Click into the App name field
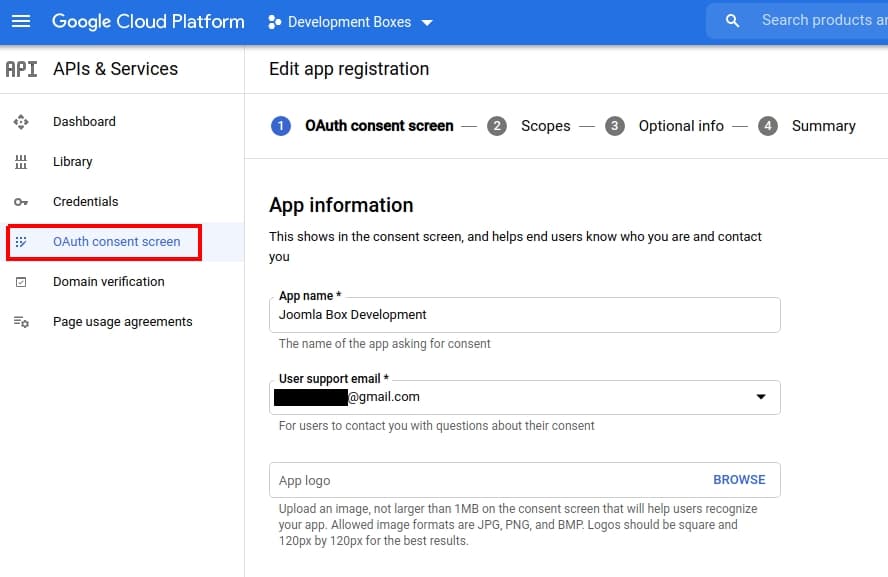Image resolution: width=888 pixels, height=577 pixels. pos(524,315)
